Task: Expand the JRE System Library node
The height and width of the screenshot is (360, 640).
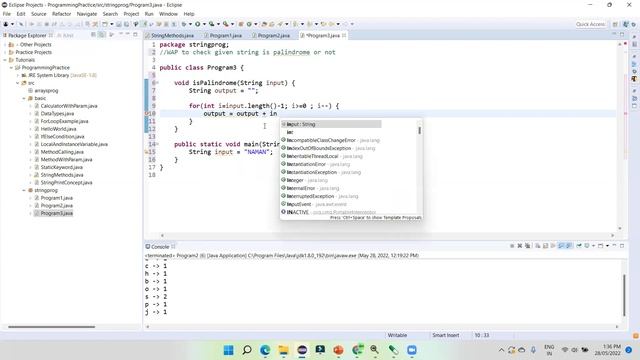Action: point(18,76)
